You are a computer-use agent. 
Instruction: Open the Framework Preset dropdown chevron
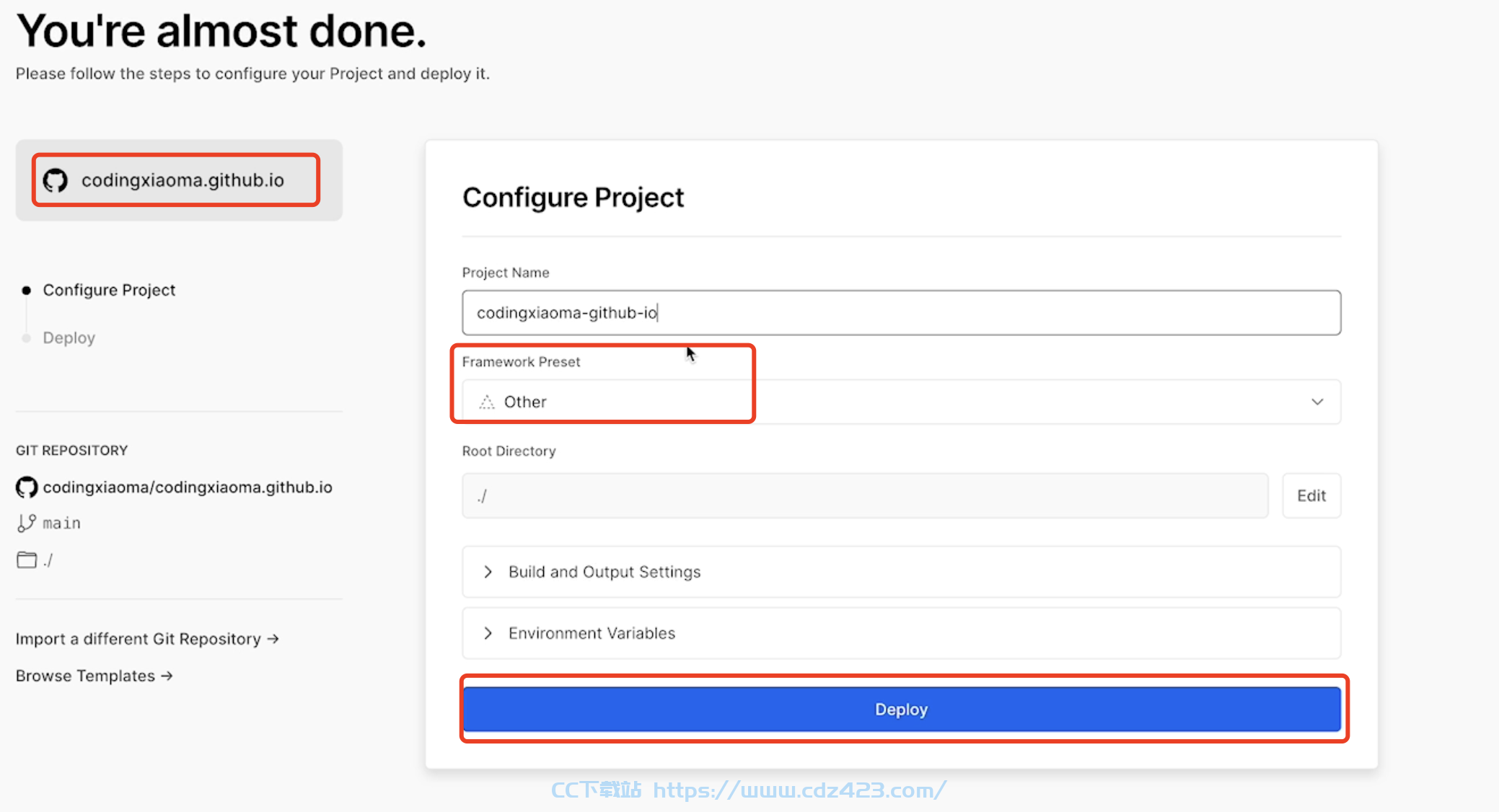click(x=1317, y=402)
